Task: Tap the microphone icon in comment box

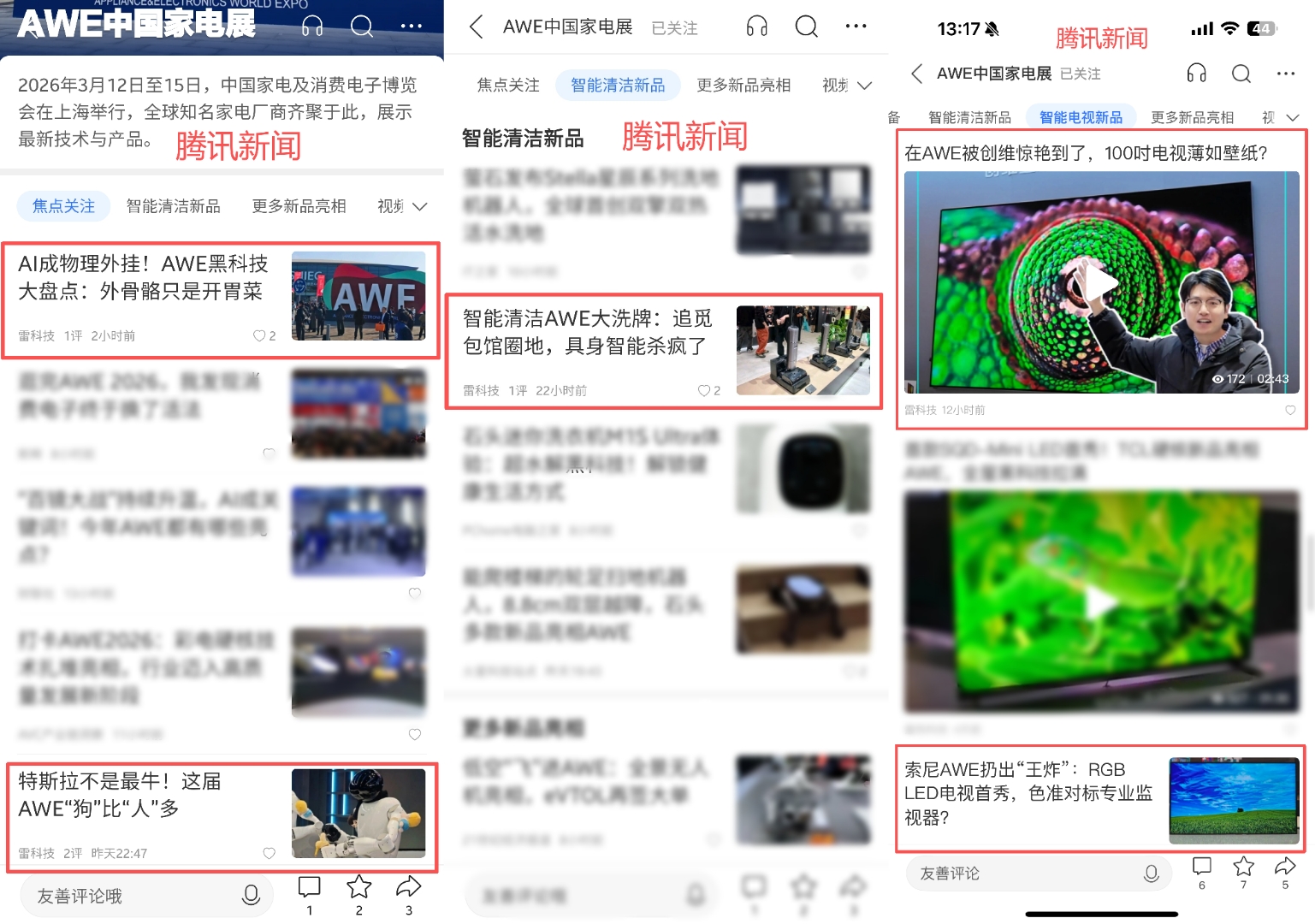Action: tap(251, 895)
